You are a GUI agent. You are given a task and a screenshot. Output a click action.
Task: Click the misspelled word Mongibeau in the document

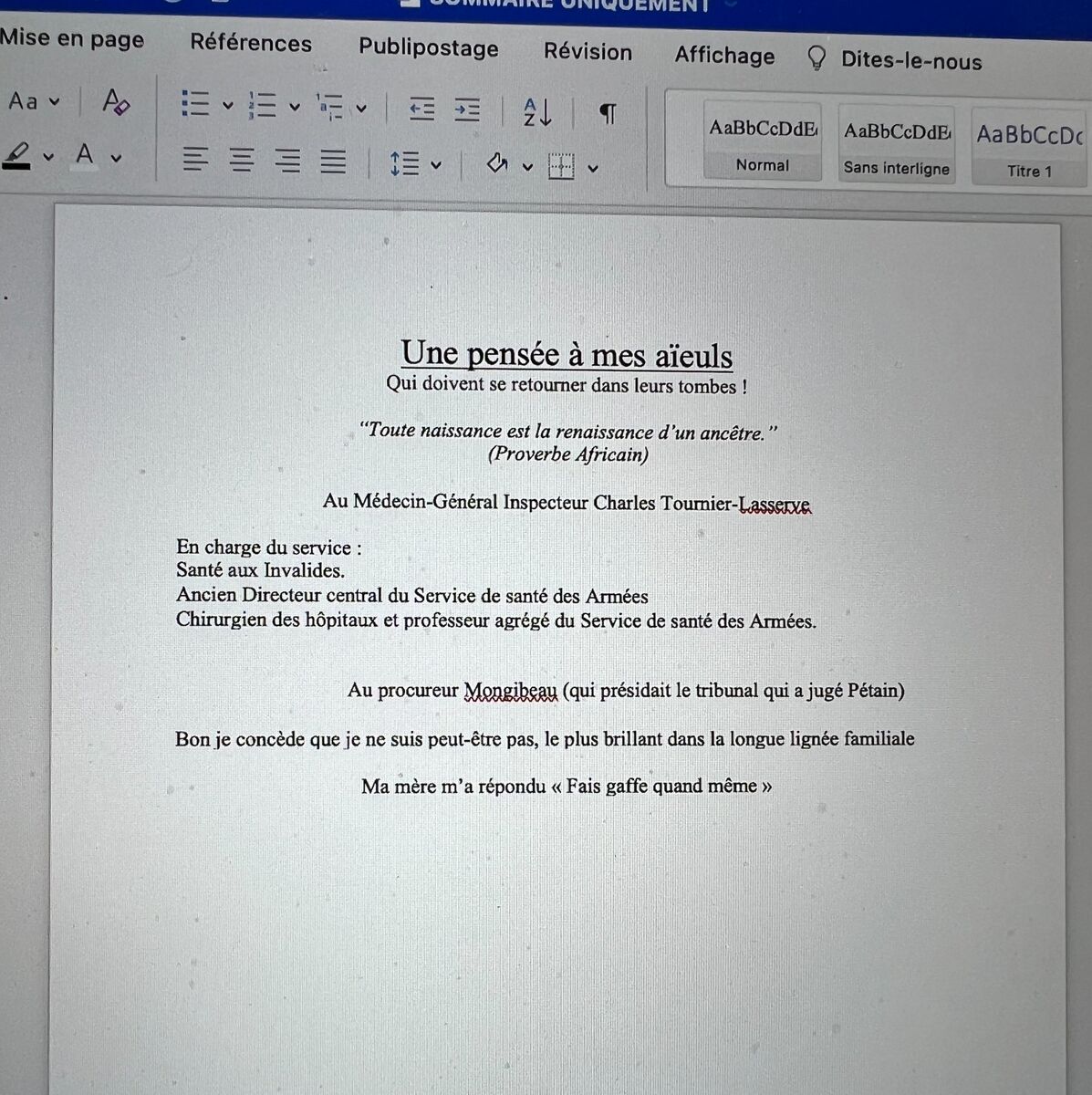coord(511,691)
